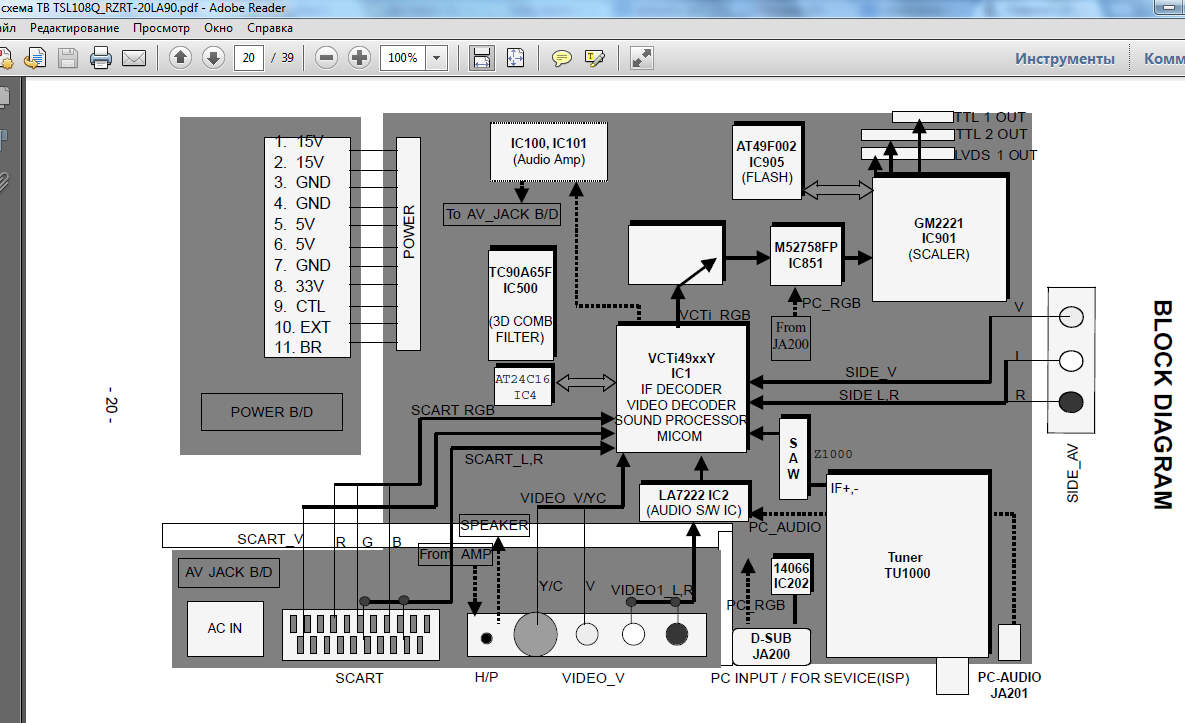This screenshot has width=1185, height=723.
Task: Open the Инструменты panel
Action: [x=1064, y=58]
